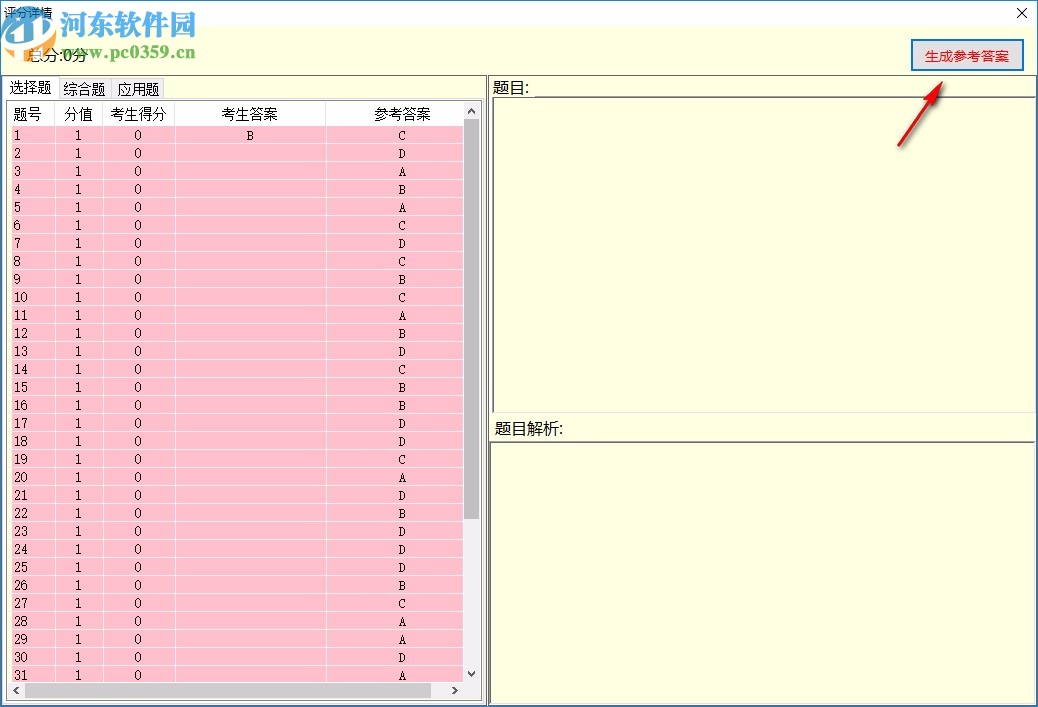The image size is (1038, 707).
Task: Click the 分值 column header
Action: 79,114
